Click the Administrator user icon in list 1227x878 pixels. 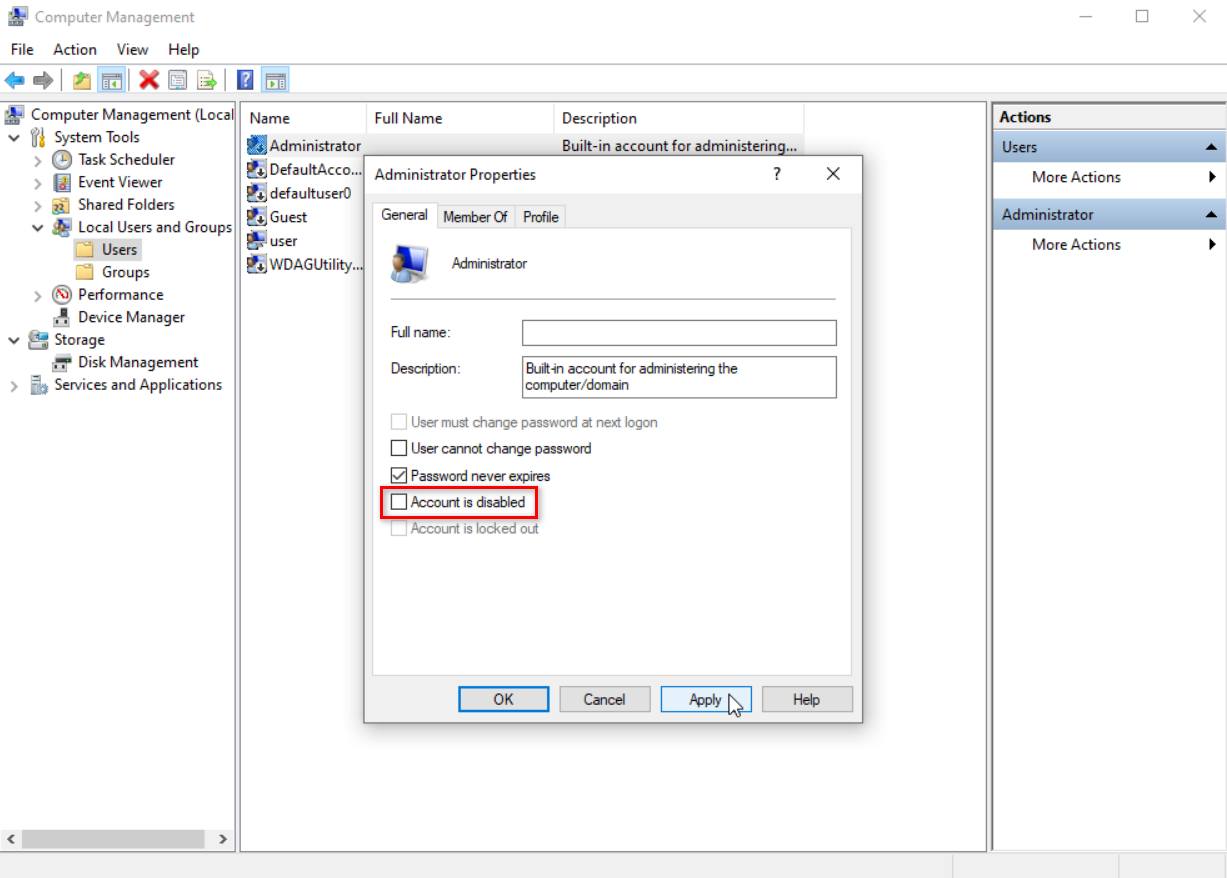pos(257,146)
